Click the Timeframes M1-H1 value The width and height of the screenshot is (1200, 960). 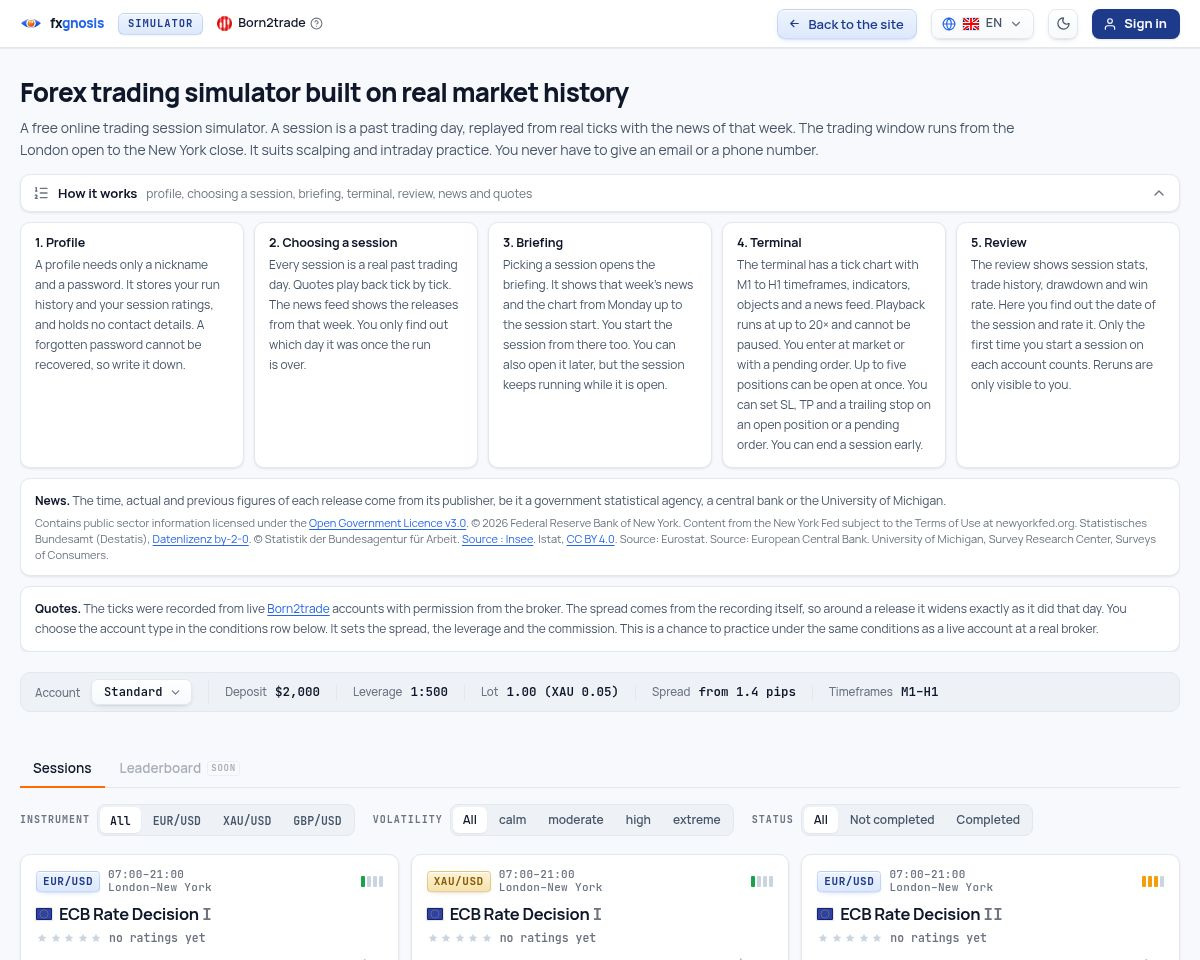pos(919,692)
